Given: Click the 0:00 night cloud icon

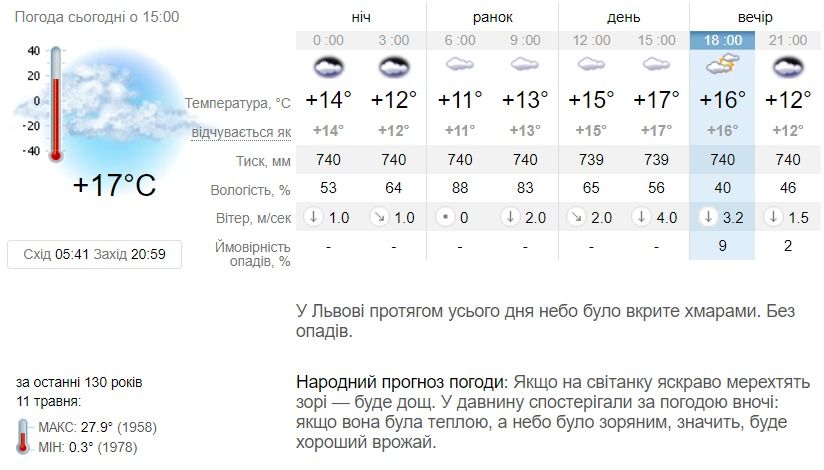Looking at the screenshot, I should click(328, 66).
